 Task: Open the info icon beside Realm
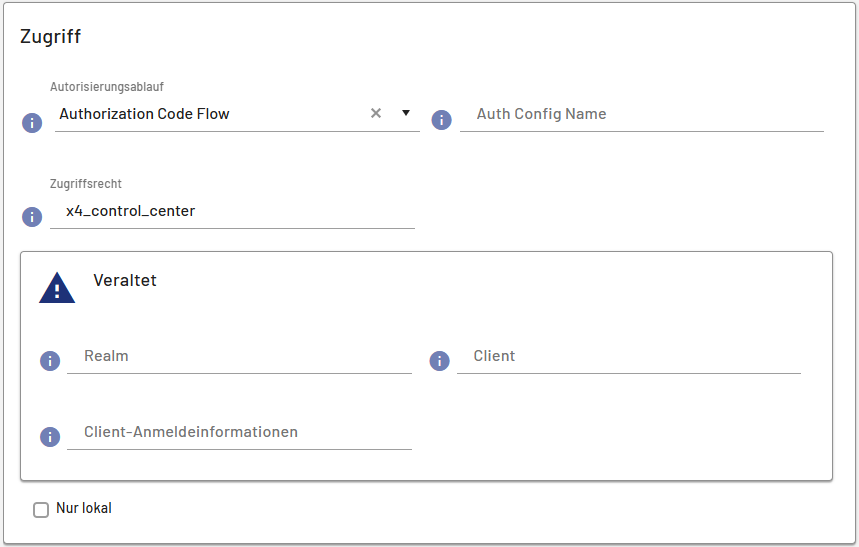click(x=50, y=361)
